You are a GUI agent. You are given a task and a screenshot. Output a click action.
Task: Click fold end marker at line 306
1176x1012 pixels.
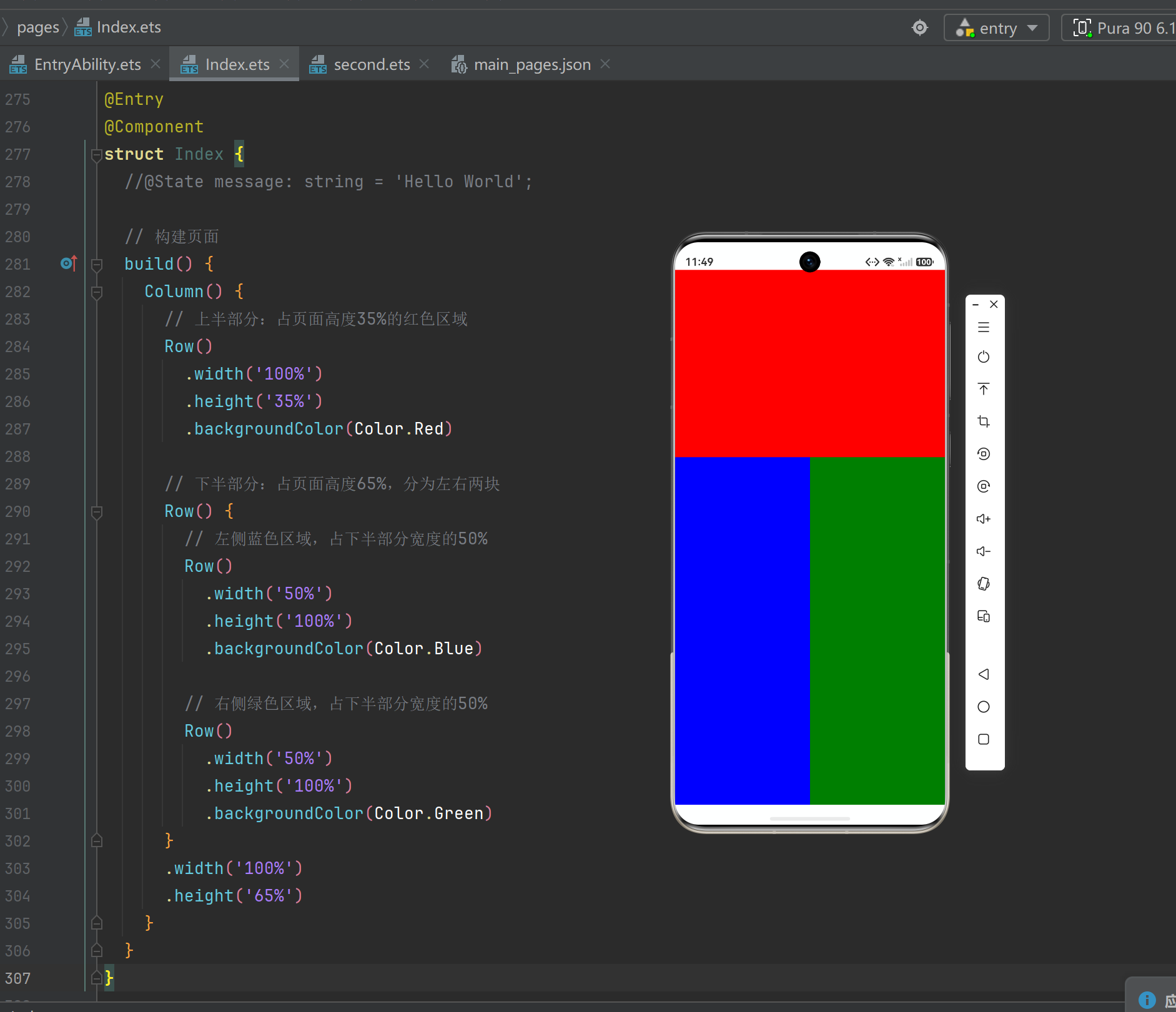click(96, 951)
